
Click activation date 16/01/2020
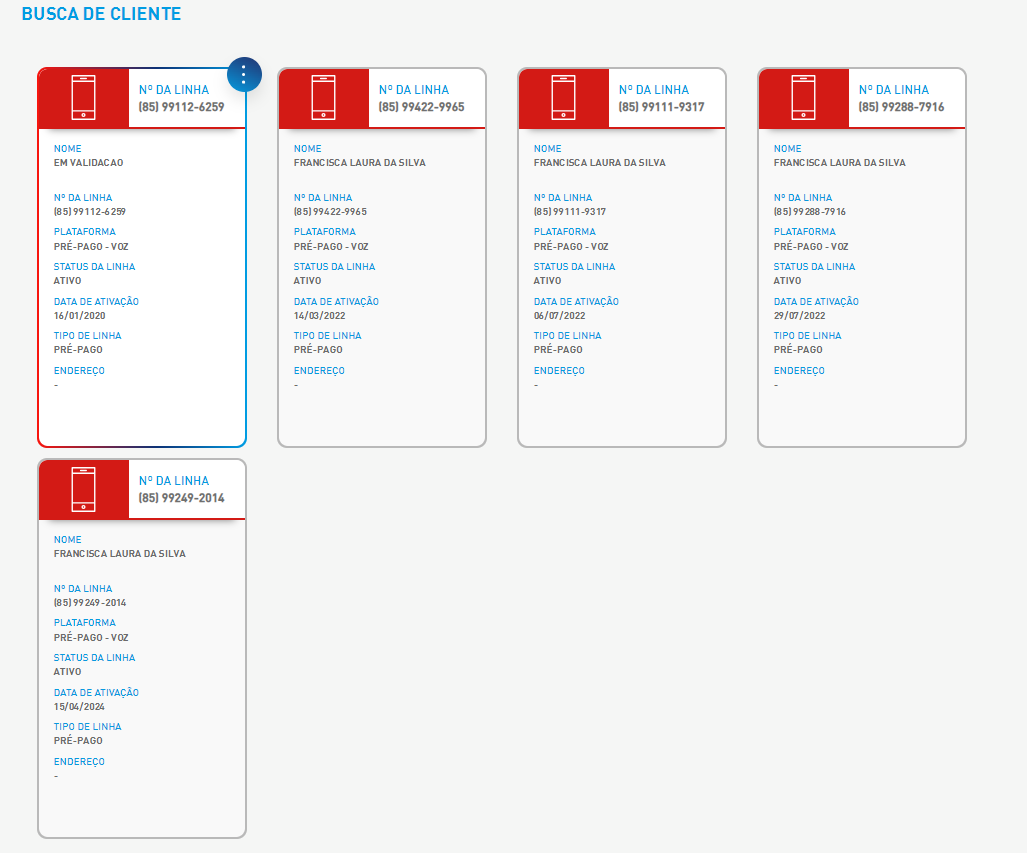pos(79,316)
